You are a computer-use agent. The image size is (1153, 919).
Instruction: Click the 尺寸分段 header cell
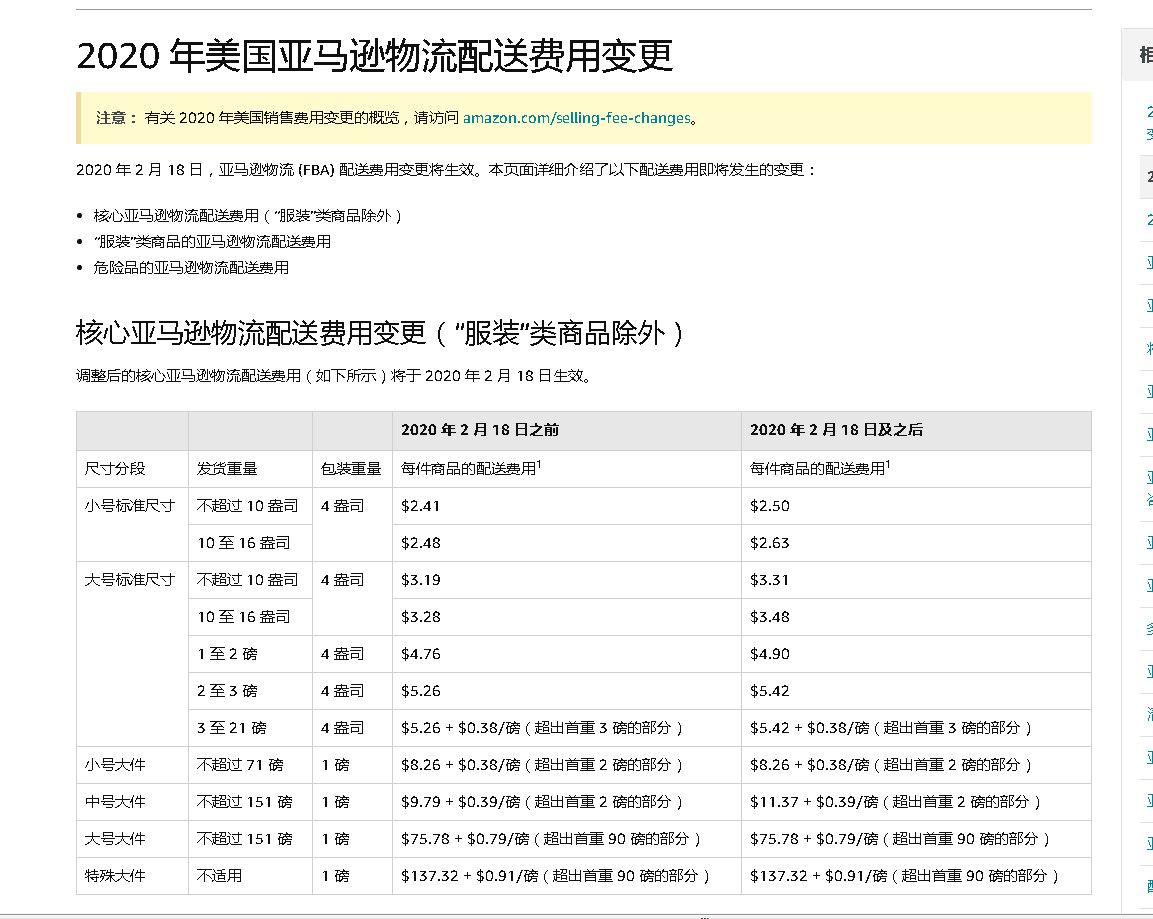coord(115,468)
